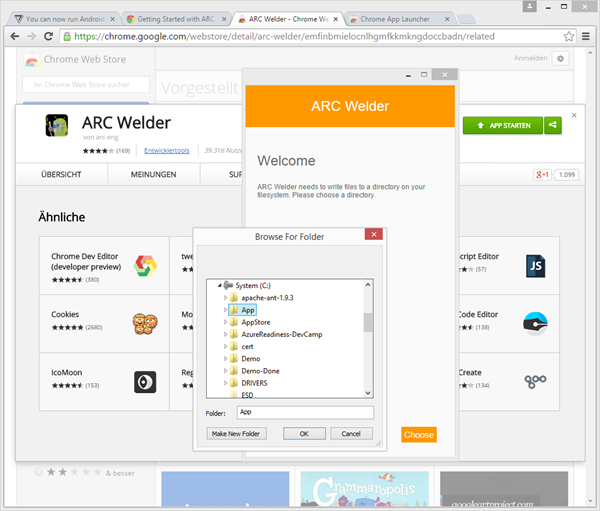Click the folder tree scrollbar thumb
600x511 pixels.
368,322
